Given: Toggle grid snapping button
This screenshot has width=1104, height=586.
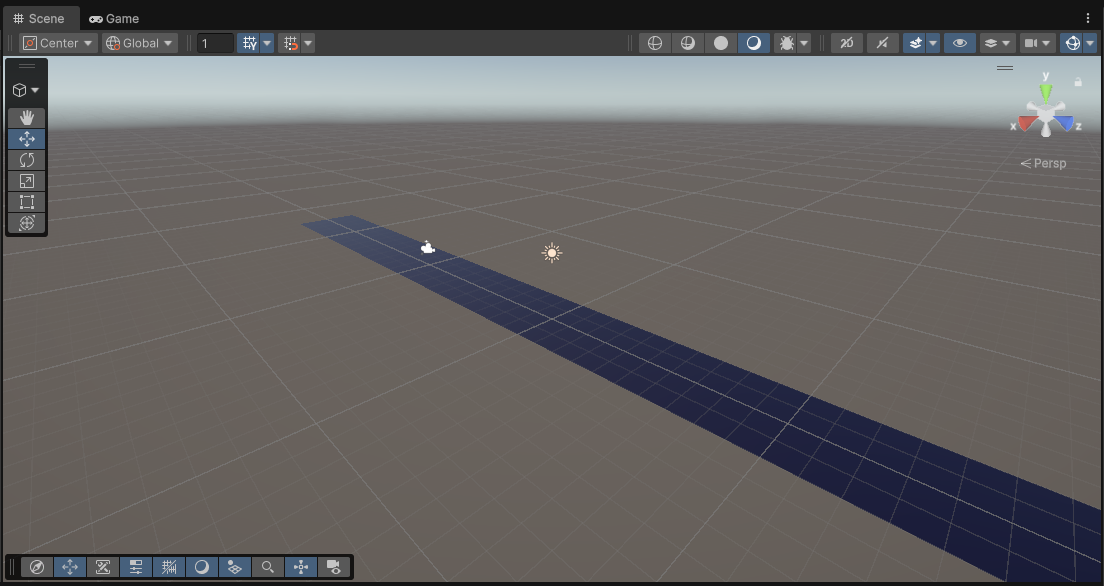Looking at the screenshot, I should 250,43.
